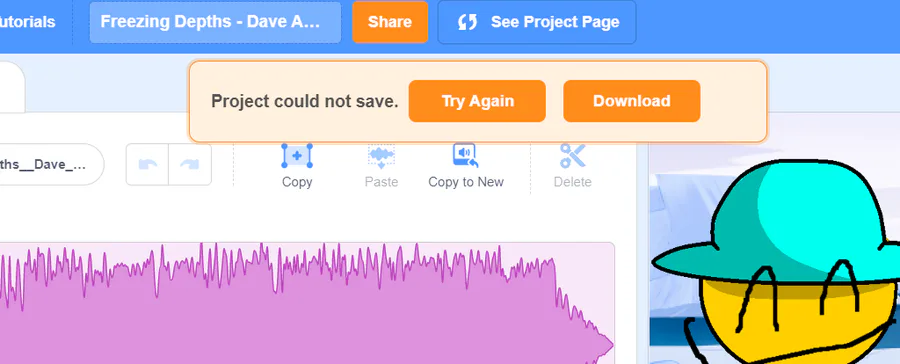The image size is (900, 364).
Task: Choose the Paste waveform icon
Action: [x=381, y=156]
